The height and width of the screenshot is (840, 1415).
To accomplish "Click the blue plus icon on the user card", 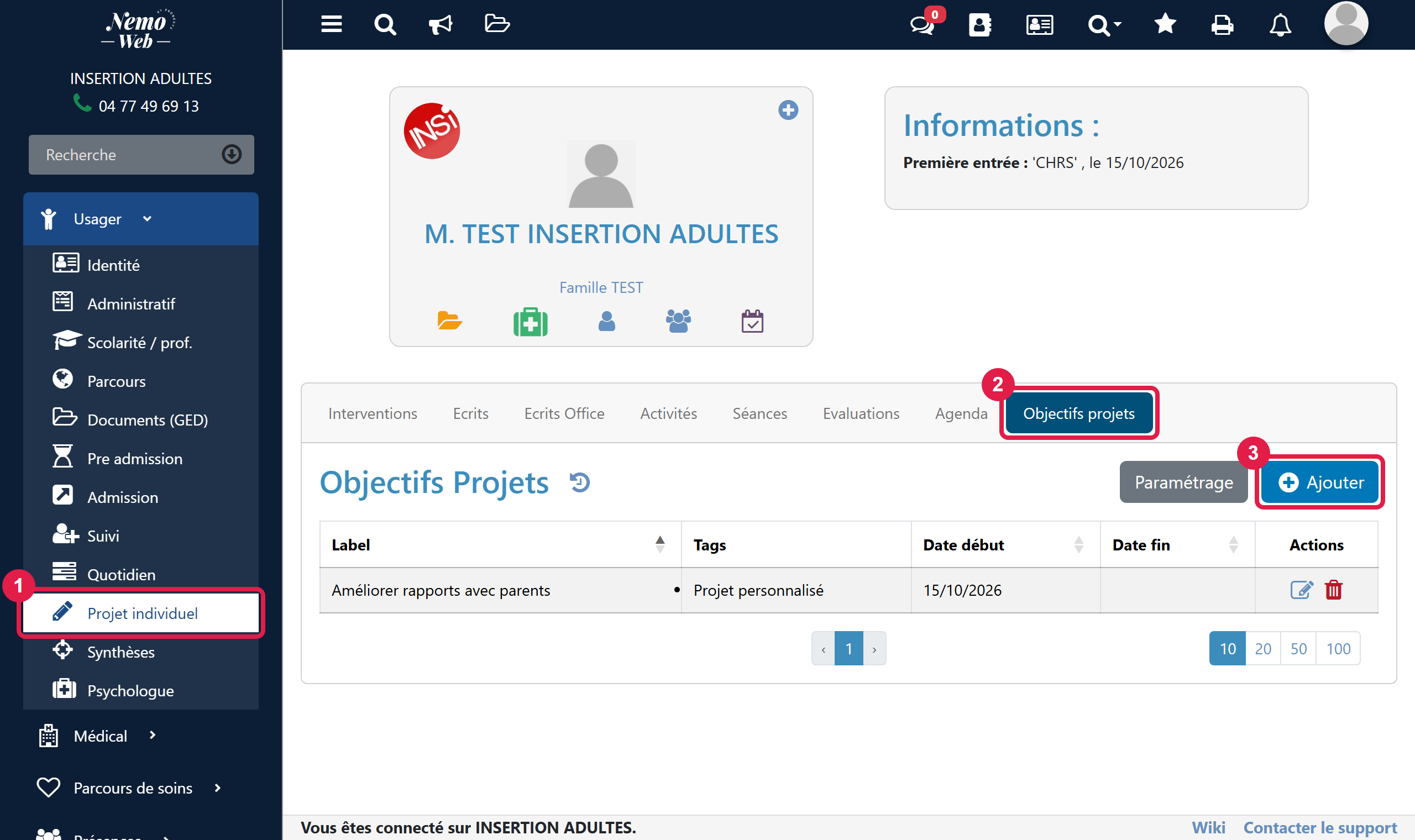I will [788, 110].
